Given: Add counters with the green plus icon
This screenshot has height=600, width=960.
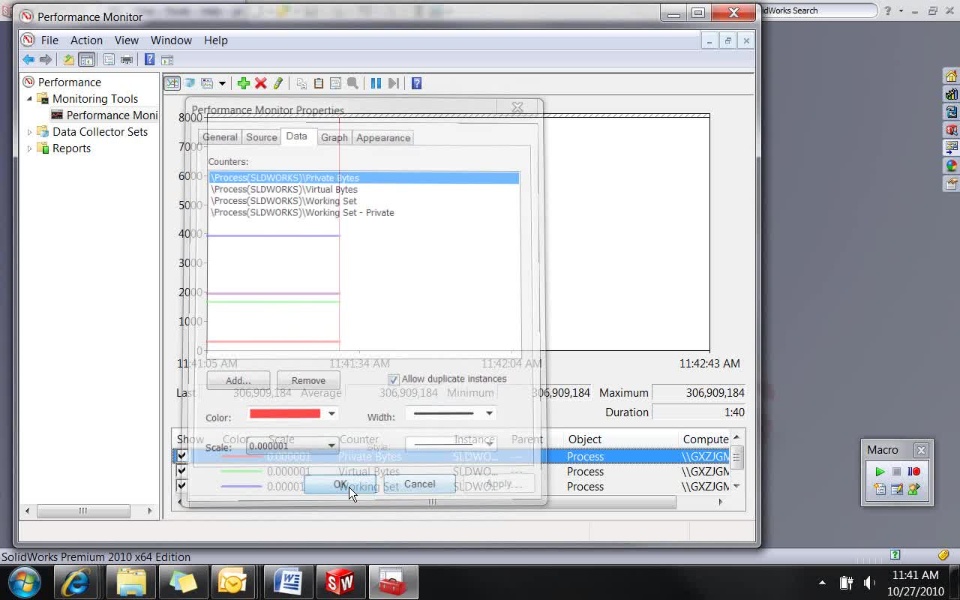Looking at the screenshot, I should 244,83.
